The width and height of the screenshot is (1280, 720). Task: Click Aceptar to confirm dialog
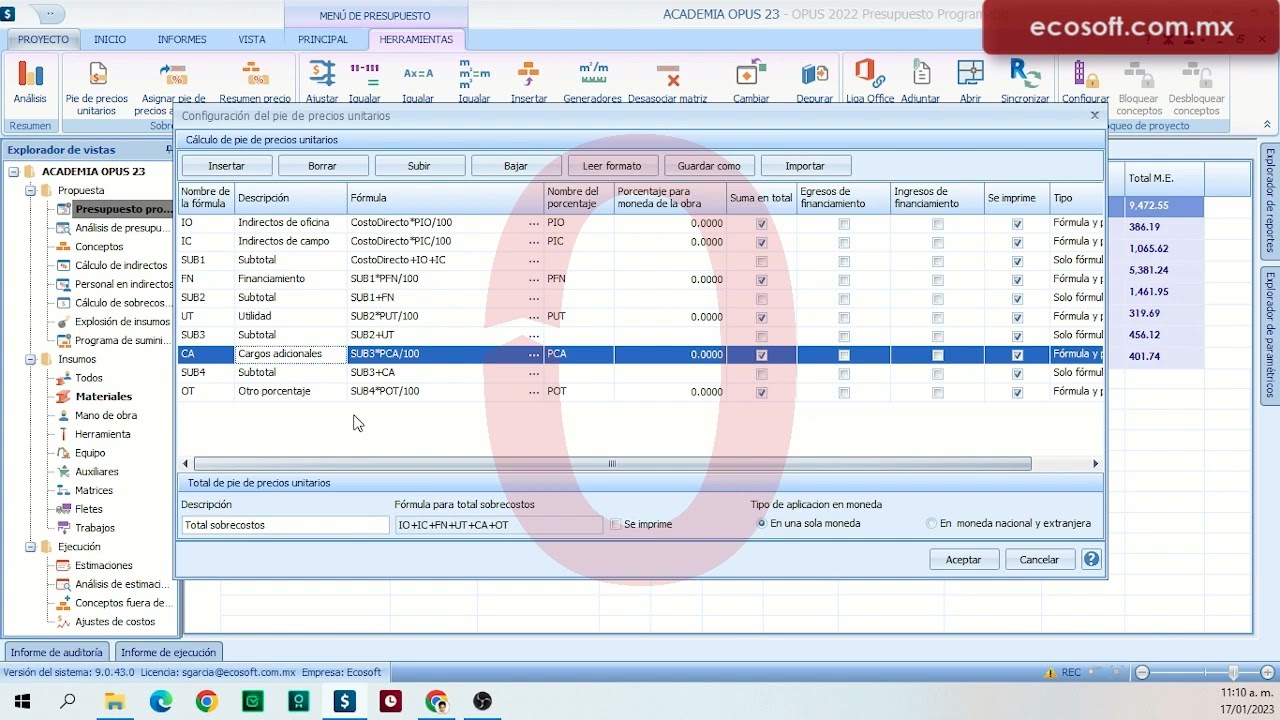(x=964, y=559)
